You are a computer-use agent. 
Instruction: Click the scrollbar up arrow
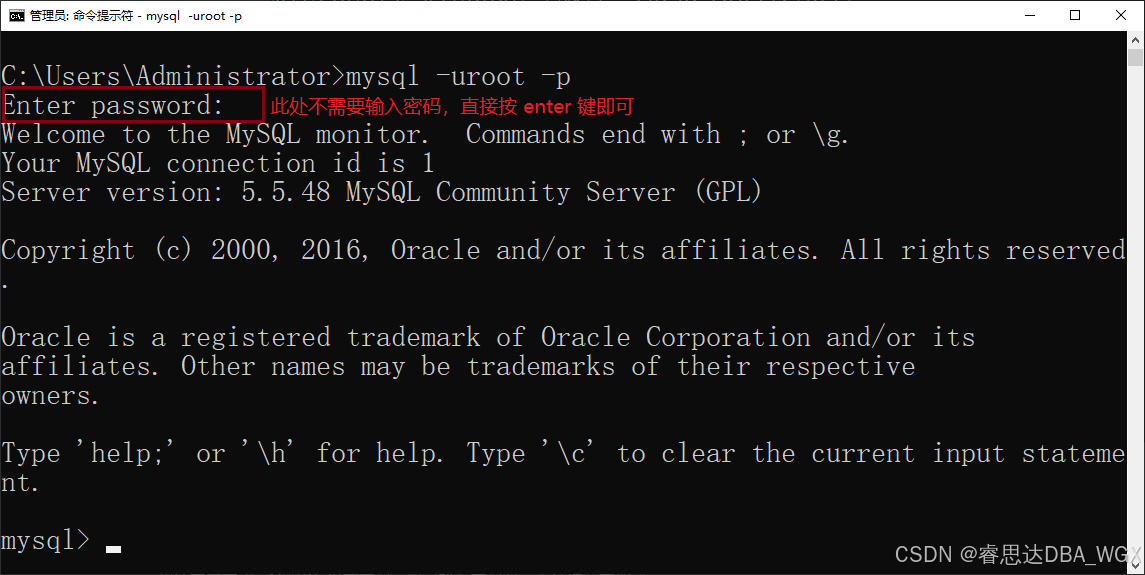pyautogui.click(x=1136, y=39)
